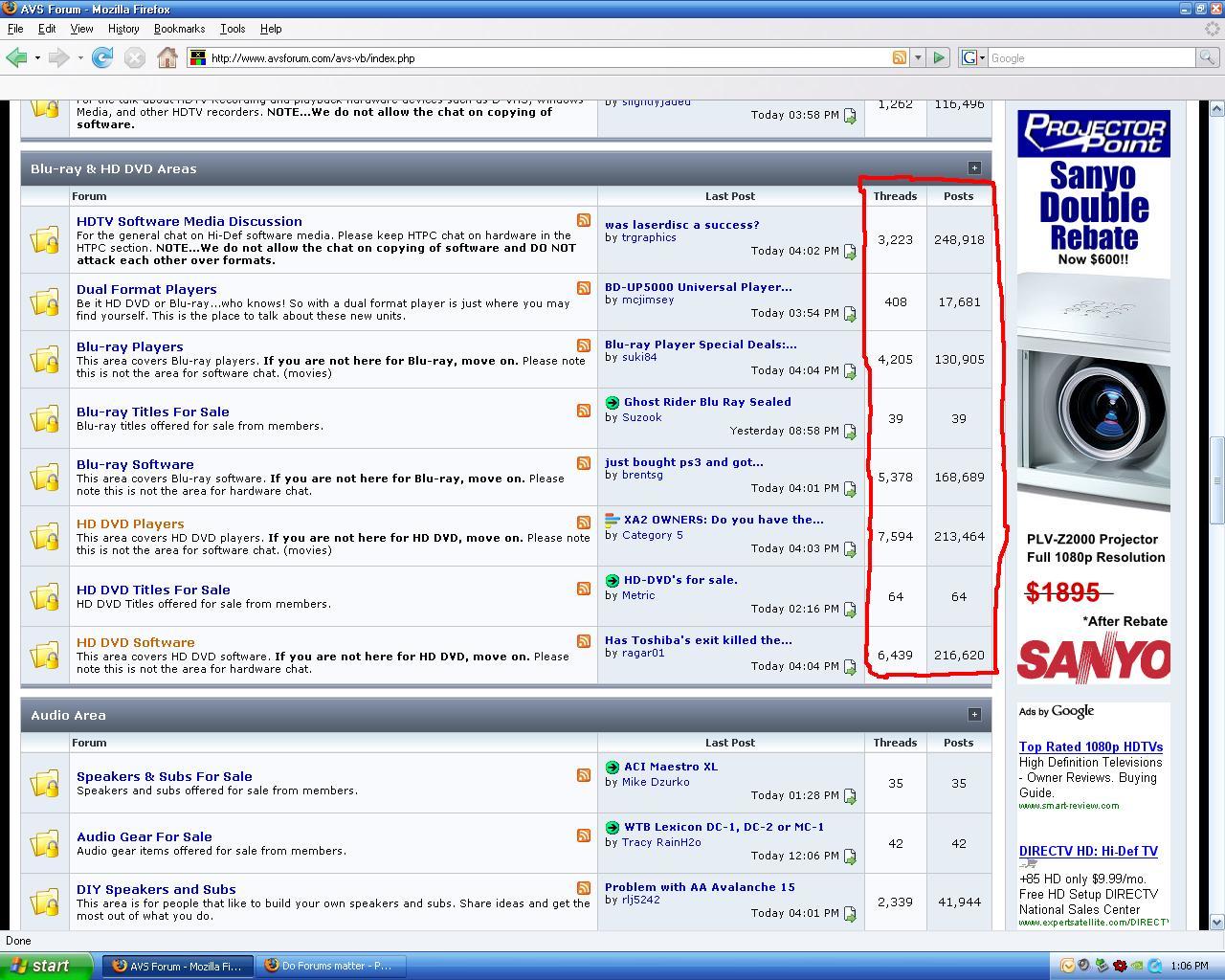The height and width of the screenshot is (980, 1225).
Task: Open the HD DVD Software forum link
Action: click(x=136, y=642)
